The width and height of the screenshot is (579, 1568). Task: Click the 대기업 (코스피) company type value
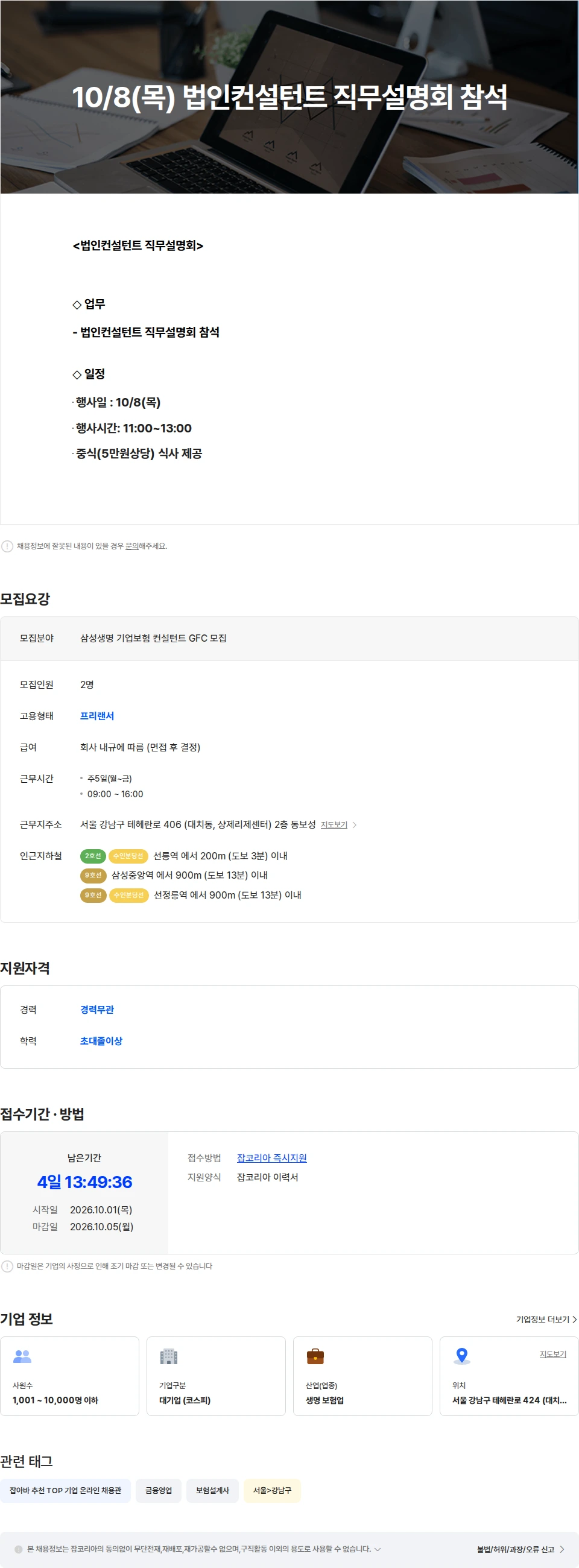[185, 1400]
